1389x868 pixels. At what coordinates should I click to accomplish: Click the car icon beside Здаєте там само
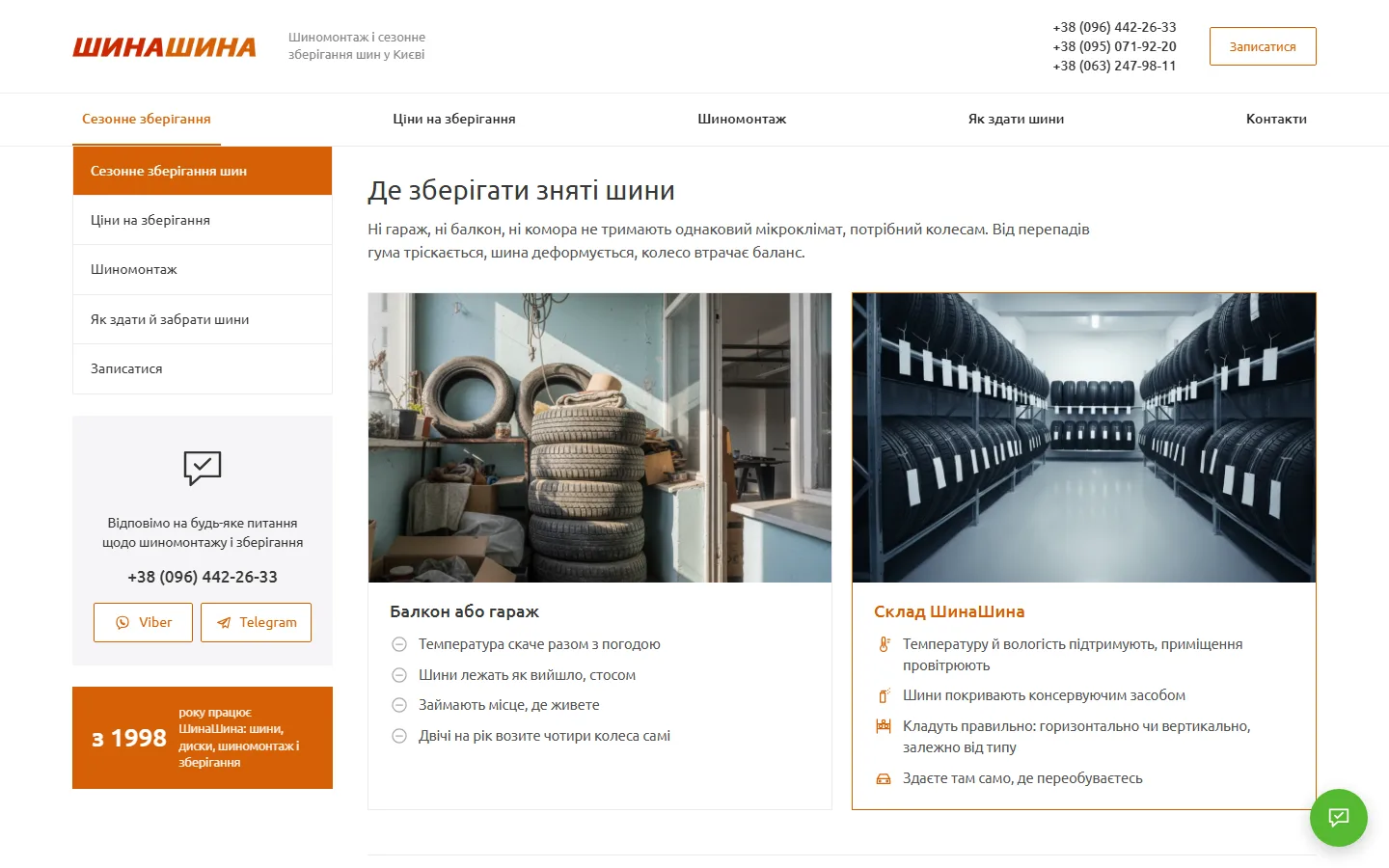pyautogui.click(x=884, y=778)
